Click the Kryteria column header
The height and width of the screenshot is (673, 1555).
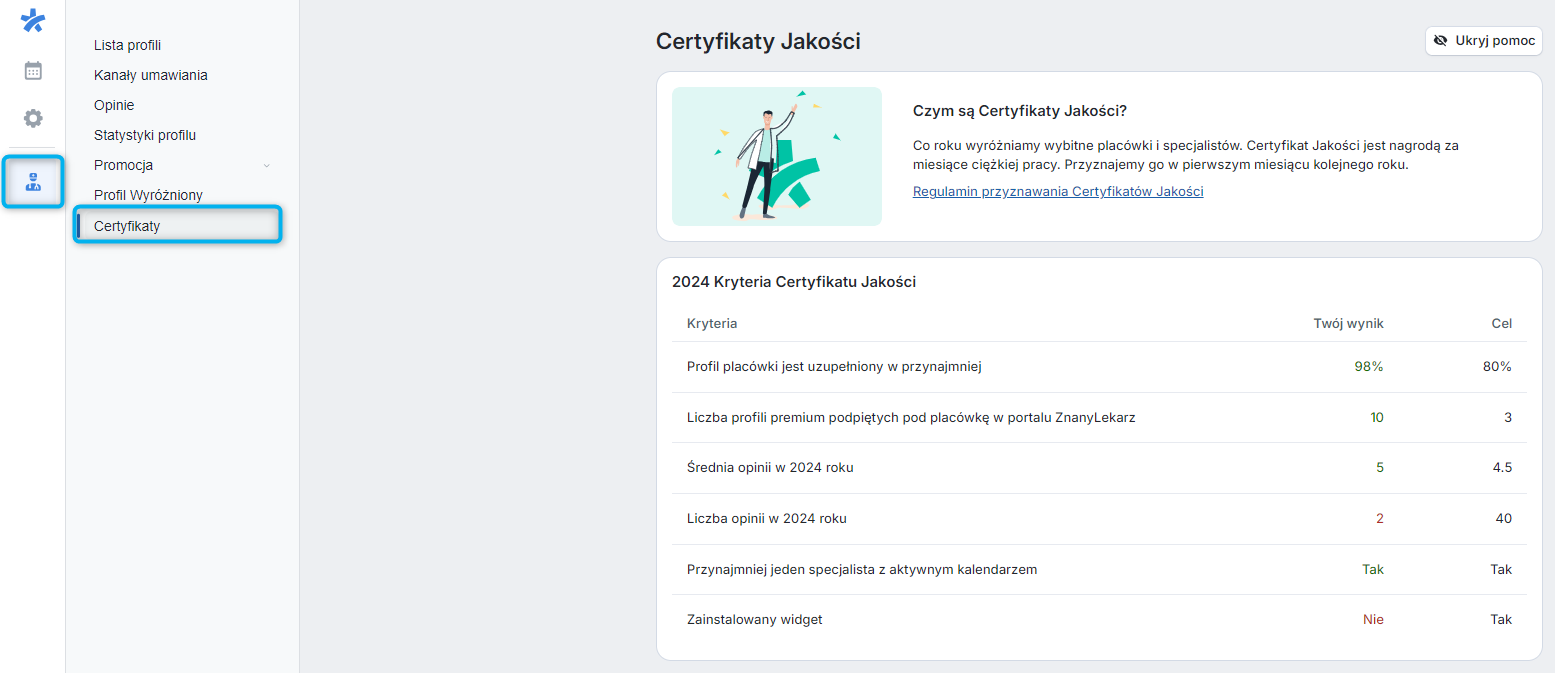(712, 323)
